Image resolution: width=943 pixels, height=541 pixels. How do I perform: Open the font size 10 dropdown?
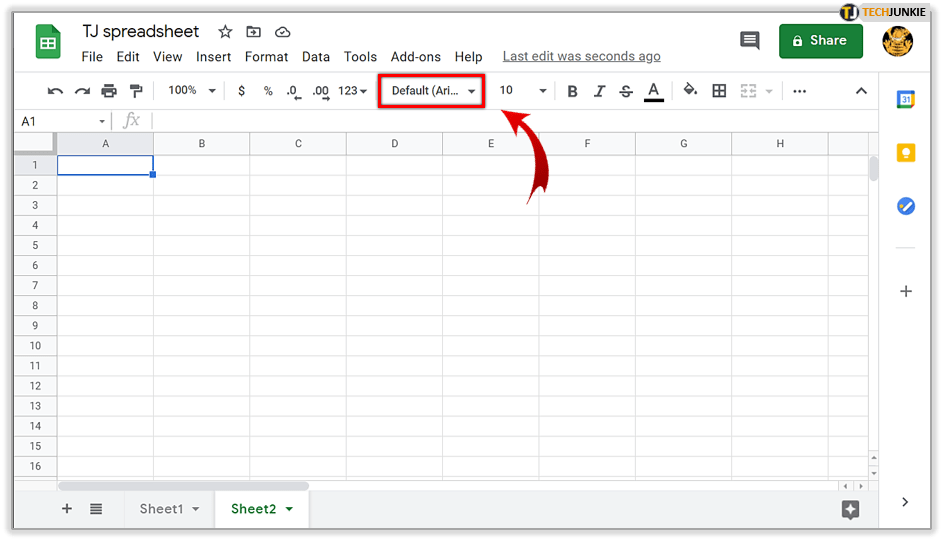522,91
